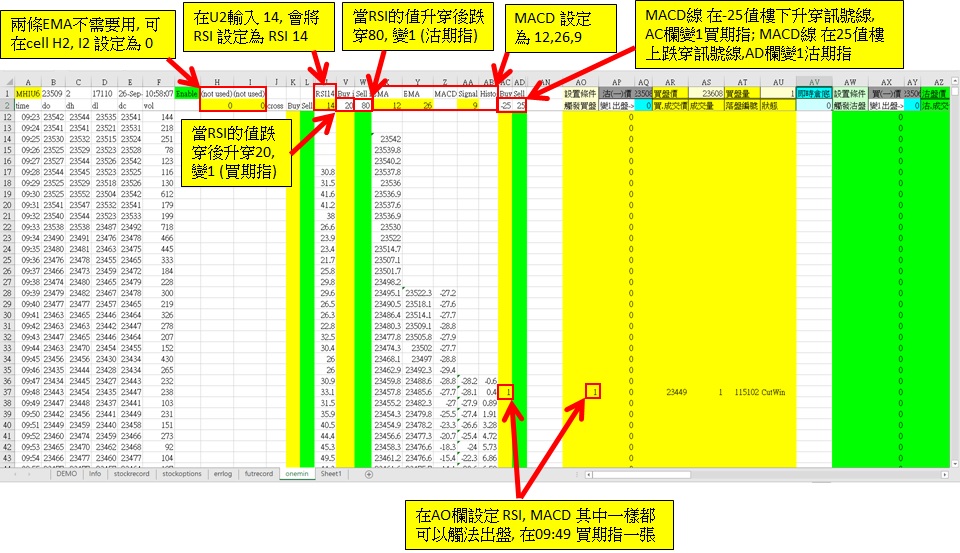Select the MACD Buy level cell -25
Viewport: 960px width, 553px height.
505,105
